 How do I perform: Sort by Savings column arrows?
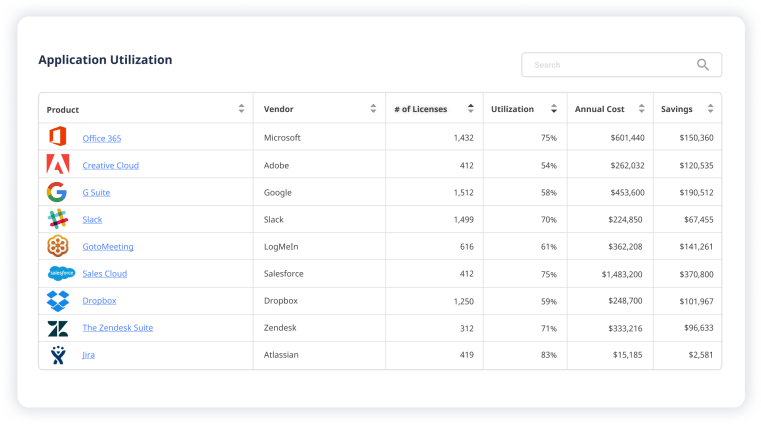tap(710, 109)
